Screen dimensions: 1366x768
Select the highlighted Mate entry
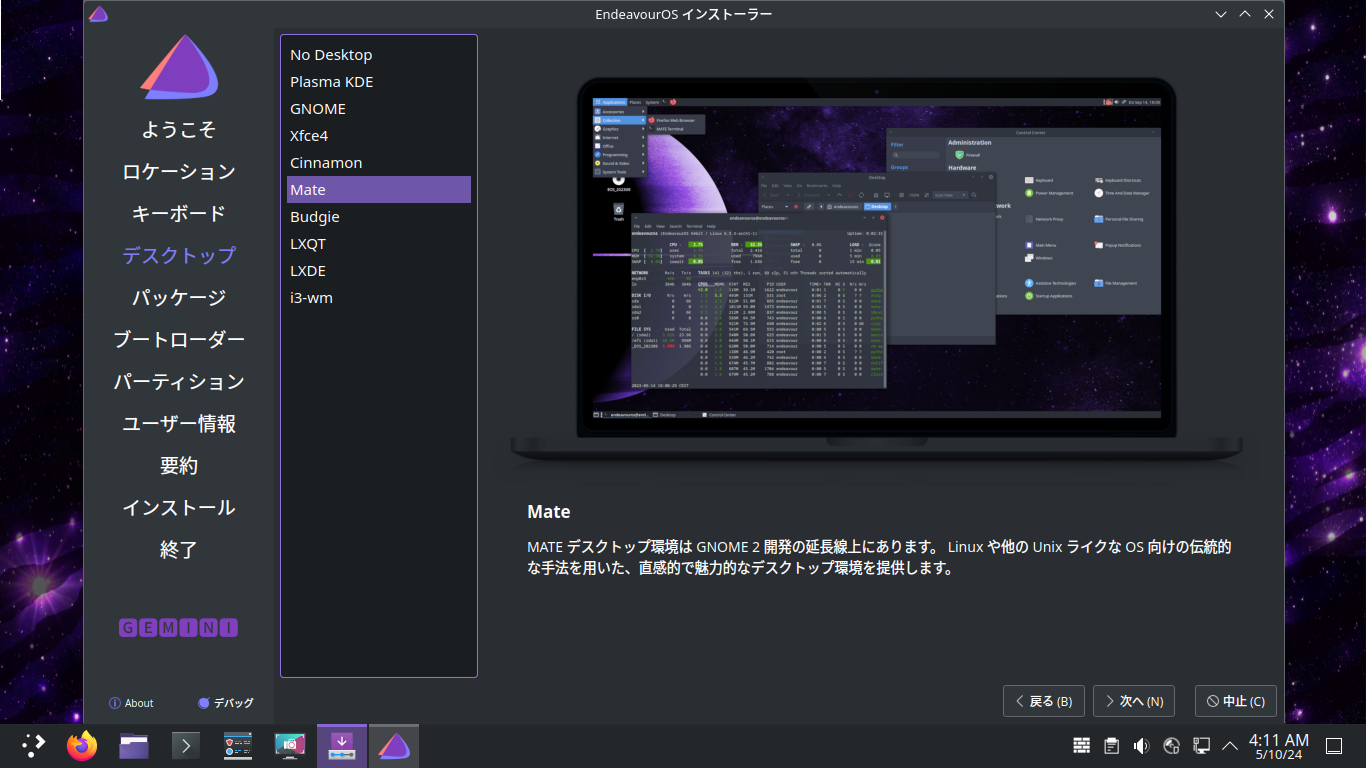coord(379,190)
